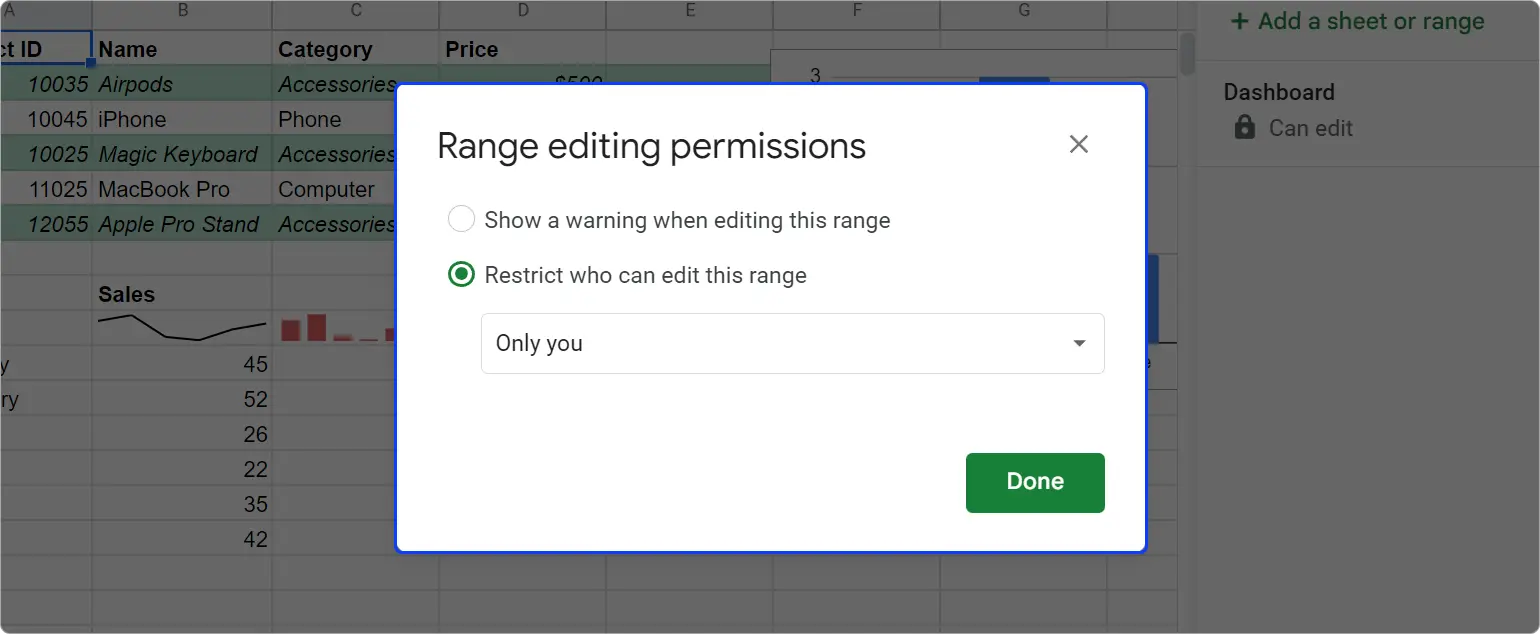The image size is (1540, 634).
Task: Click the plus icon beside 'Add a sheet'
Action: pyautogui.click(x=1239, y=22)
